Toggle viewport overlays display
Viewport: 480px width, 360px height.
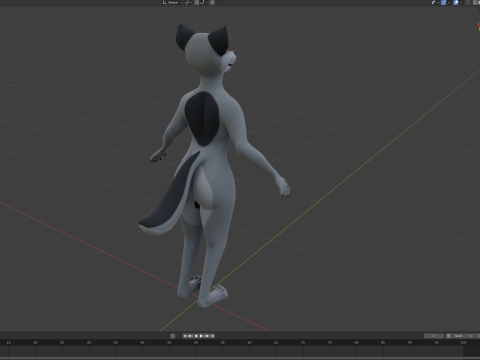456,2
